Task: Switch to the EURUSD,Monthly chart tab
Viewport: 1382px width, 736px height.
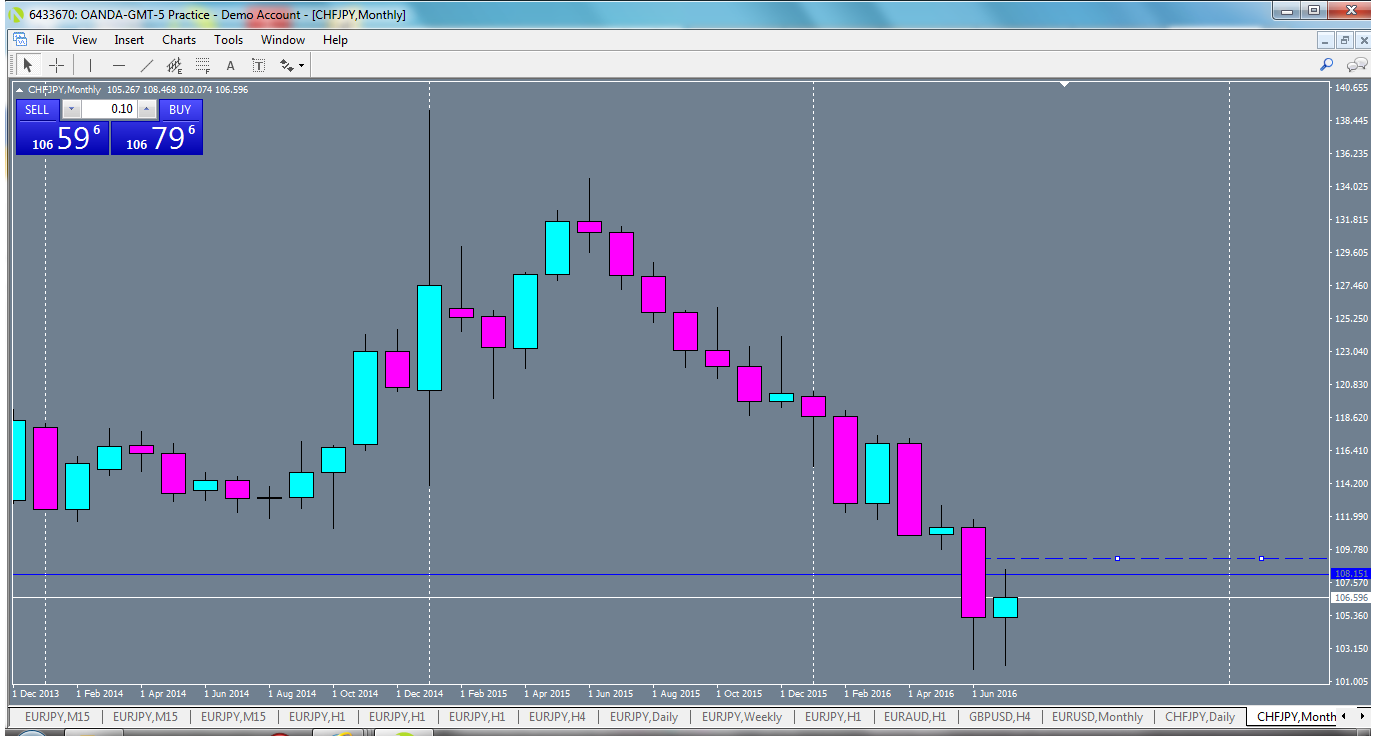Action: [1098, 717]
